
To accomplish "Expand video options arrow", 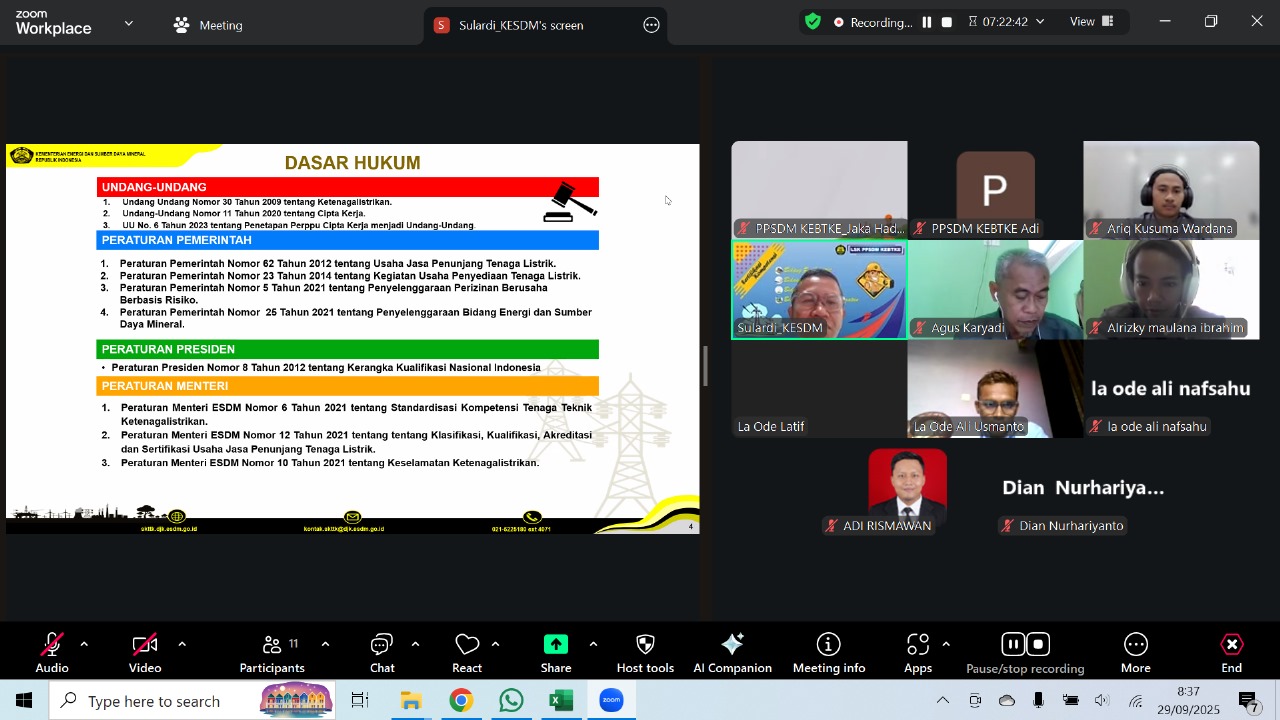I will (x=182, y=644).
